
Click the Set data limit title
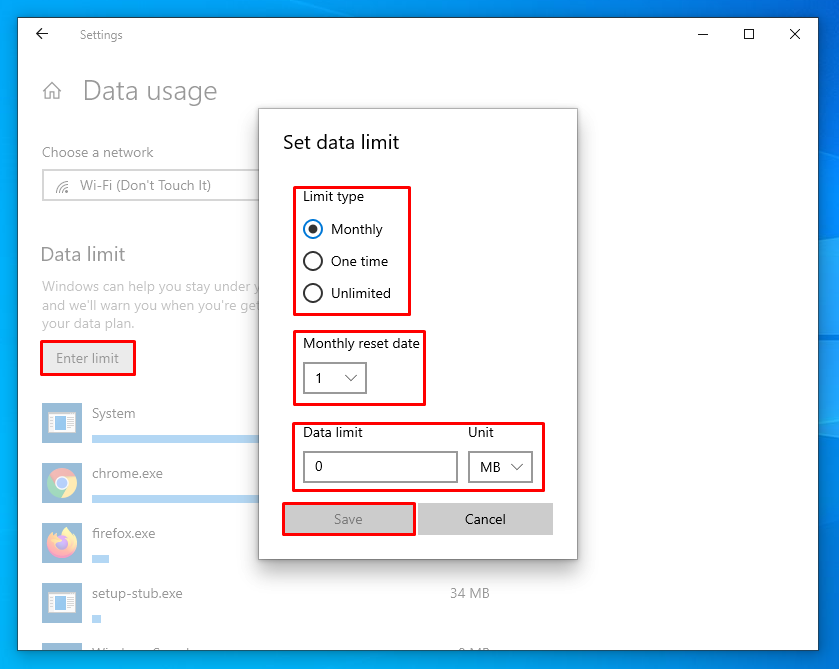(x=341, y=142)
